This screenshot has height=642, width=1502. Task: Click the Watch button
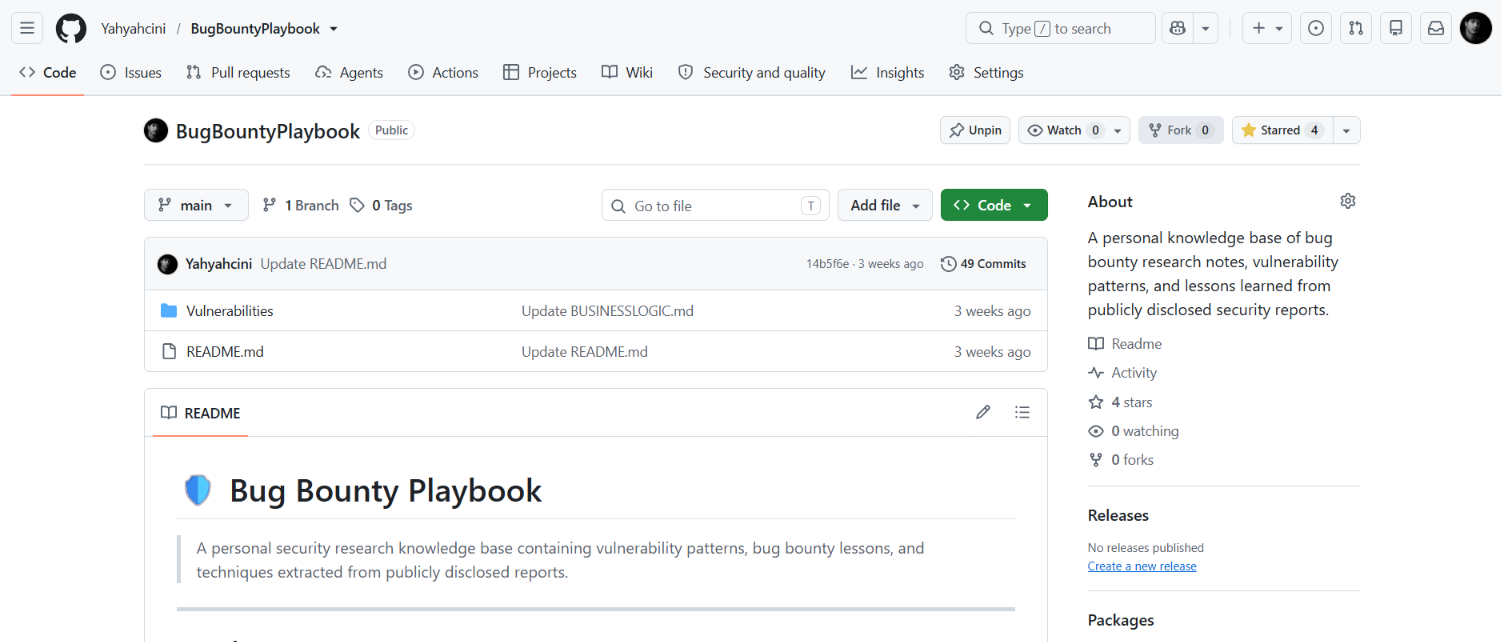click(1074, 130)
